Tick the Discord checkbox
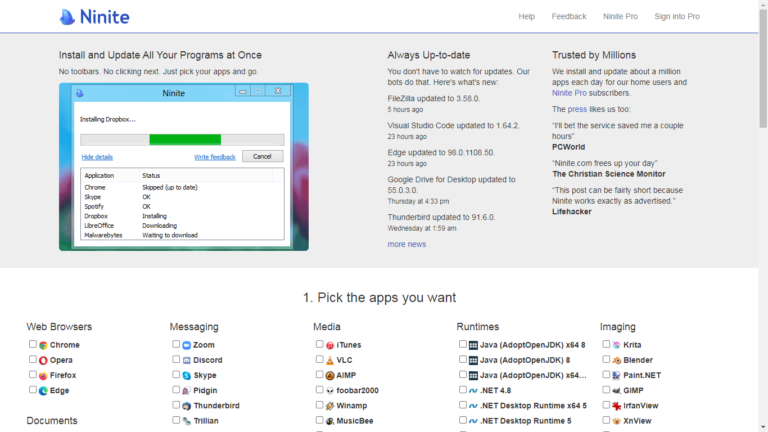This screenshot has width=768, height=432. coord(176,360)
